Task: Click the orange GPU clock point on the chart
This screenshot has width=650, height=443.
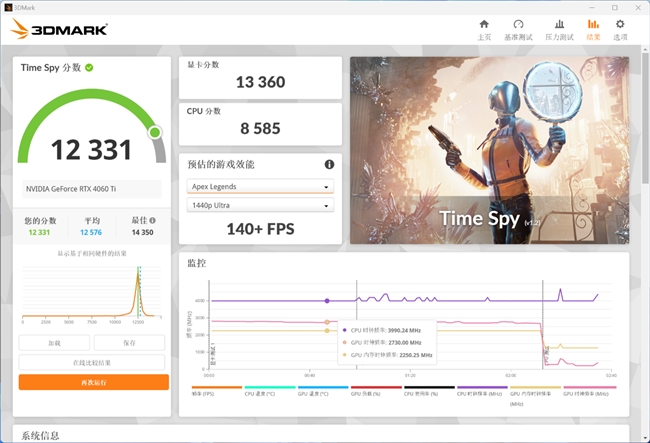Action: coord(327,322)
